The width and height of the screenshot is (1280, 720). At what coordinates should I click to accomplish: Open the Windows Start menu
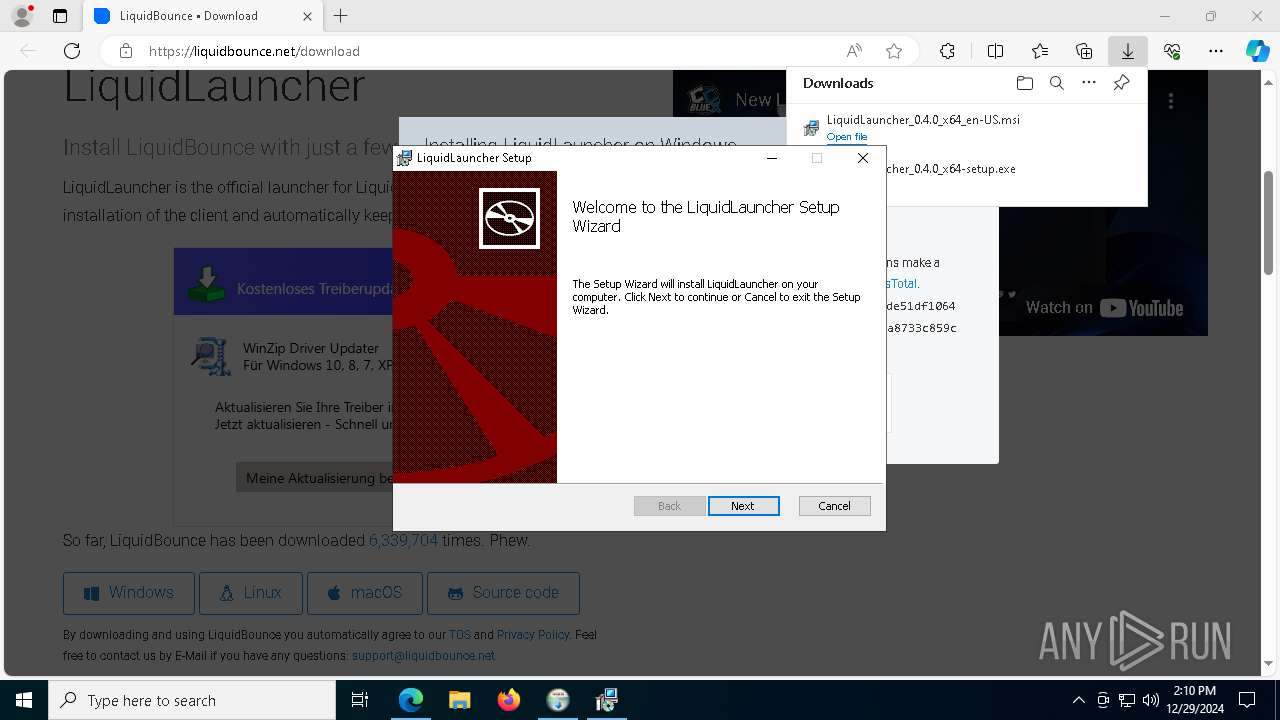pyautogui.click(x=24, y=700)
